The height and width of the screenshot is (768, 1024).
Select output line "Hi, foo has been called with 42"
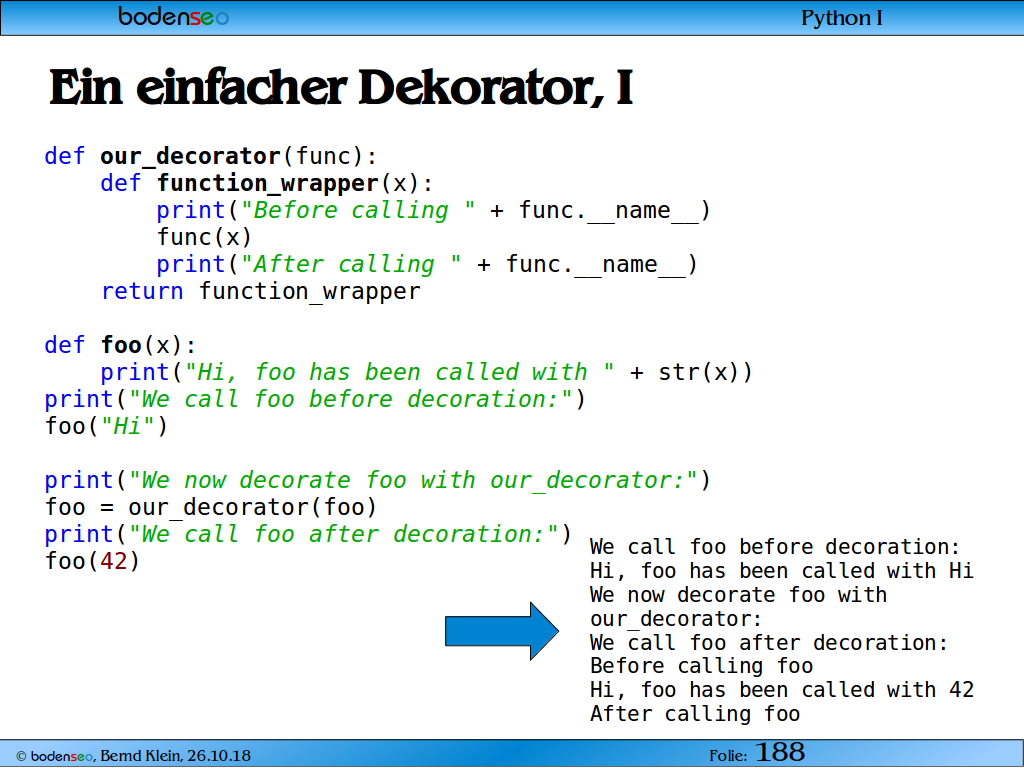pyautogui.click(x=782, y=690)
